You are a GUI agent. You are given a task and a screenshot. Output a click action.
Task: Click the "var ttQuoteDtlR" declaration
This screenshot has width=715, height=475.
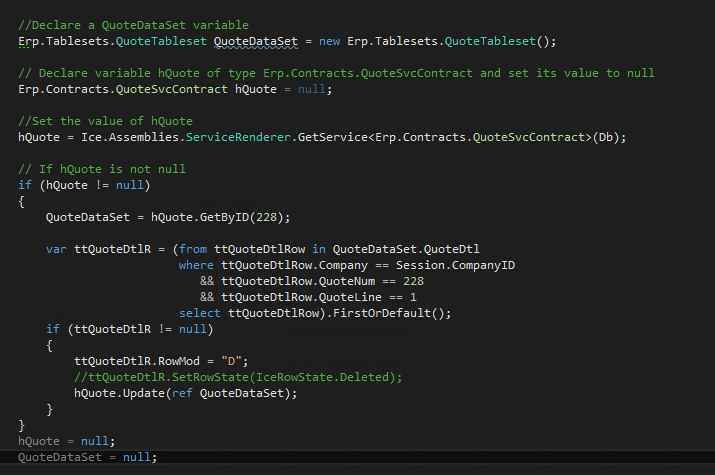pos(98,249)
